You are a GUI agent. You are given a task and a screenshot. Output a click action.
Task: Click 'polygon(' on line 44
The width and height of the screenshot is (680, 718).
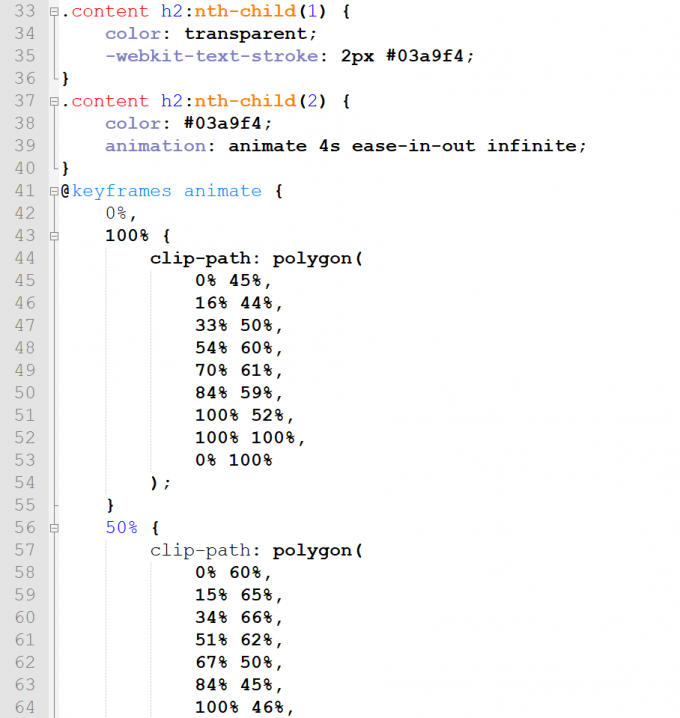tap(318, 259)
